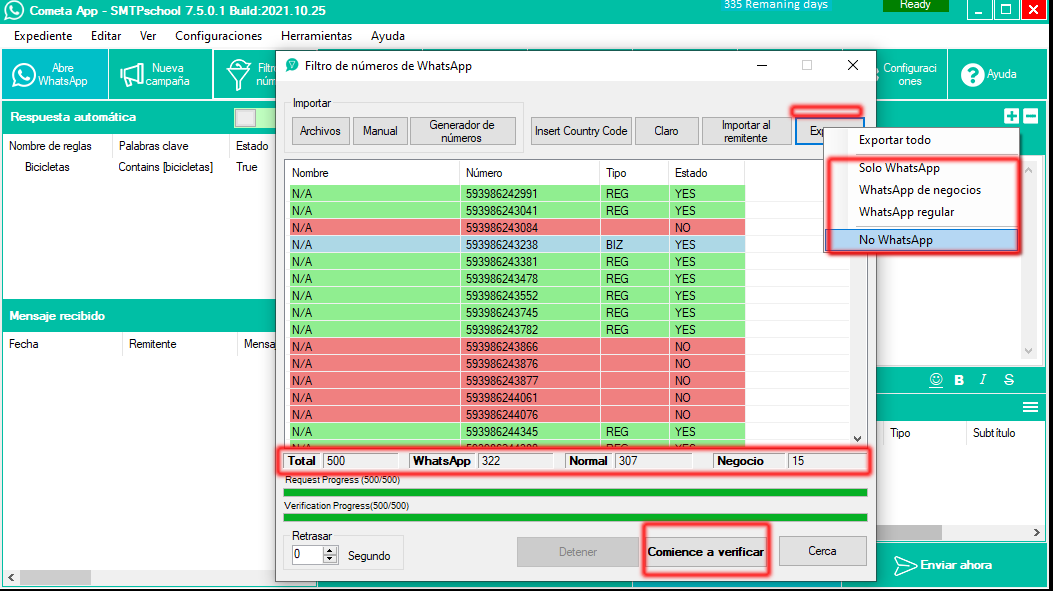The image size is (1053, 591).
Task: Select the row with number 593986243782
Action: [x=516, y=330]
